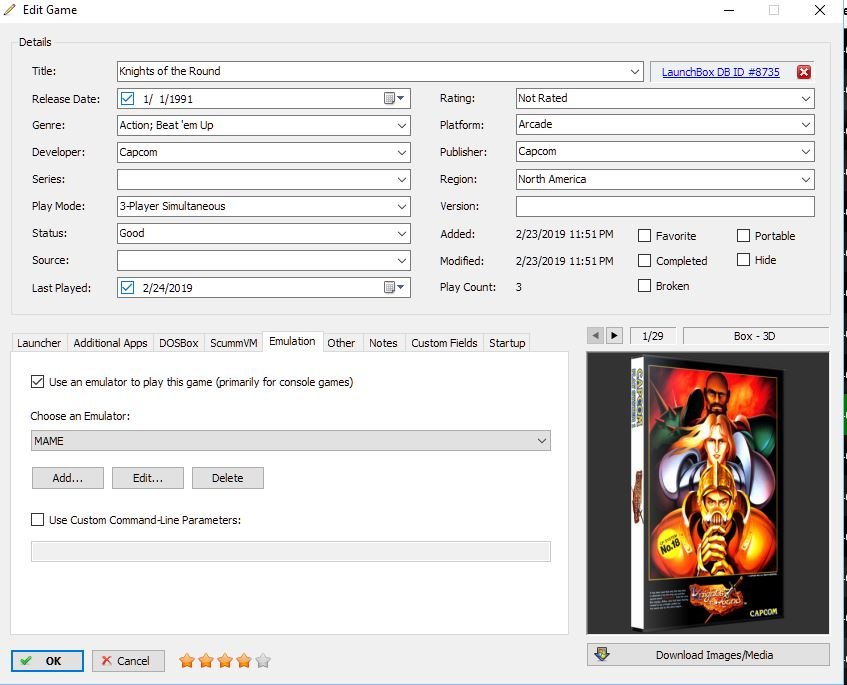Click the Edit... emulator button
Viewport: 847px width, 685px height.
click(148, 478)
